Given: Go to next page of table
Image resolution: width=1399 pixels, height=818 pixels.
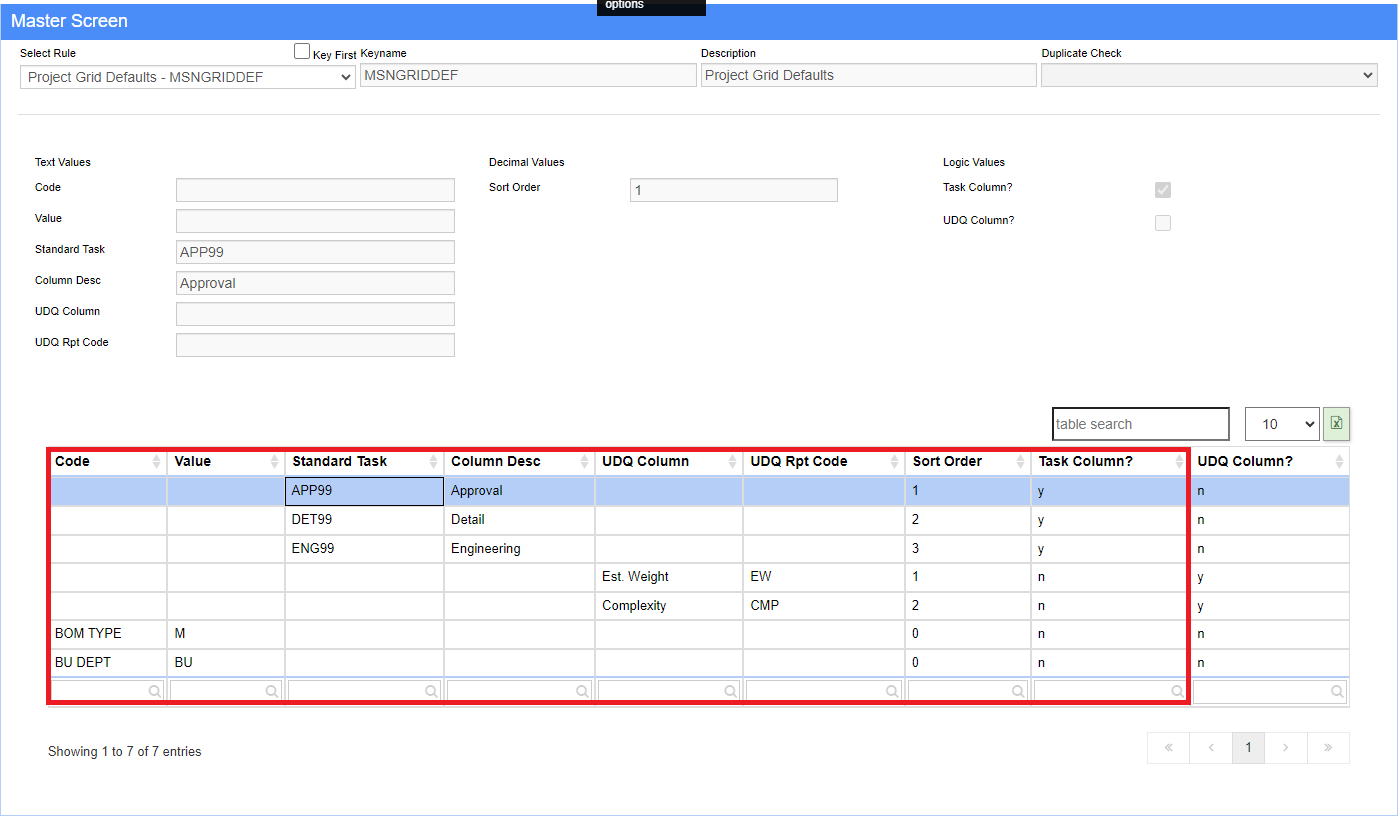Looking at the screenshot, I should pyautogui.click(x=1286, y=748).
